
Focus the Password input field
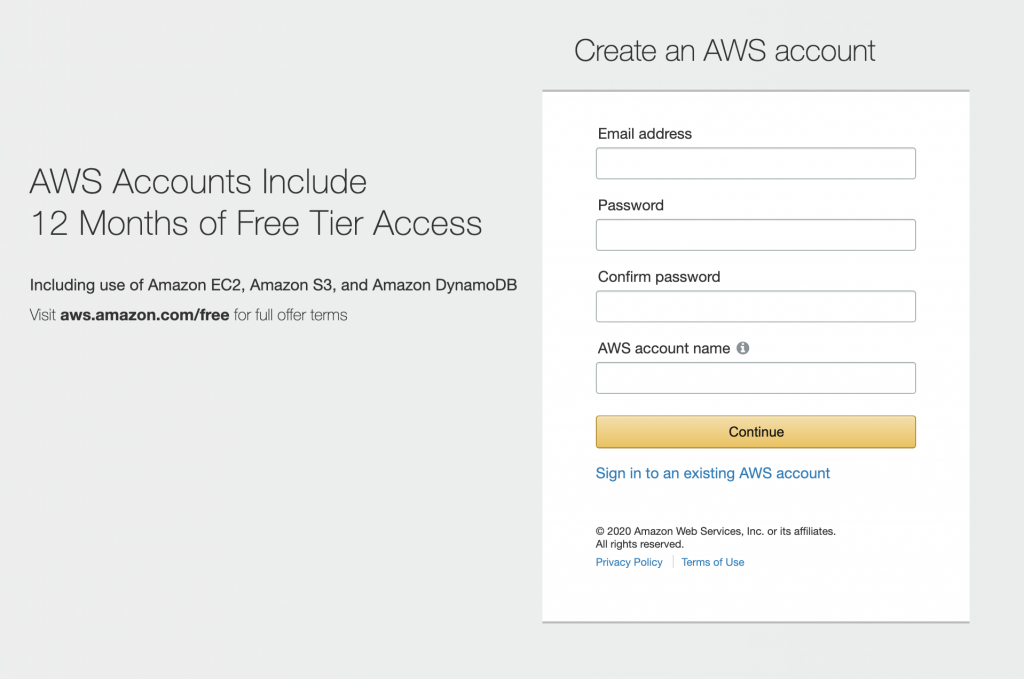pyautogui.click(x=755, y=234)
